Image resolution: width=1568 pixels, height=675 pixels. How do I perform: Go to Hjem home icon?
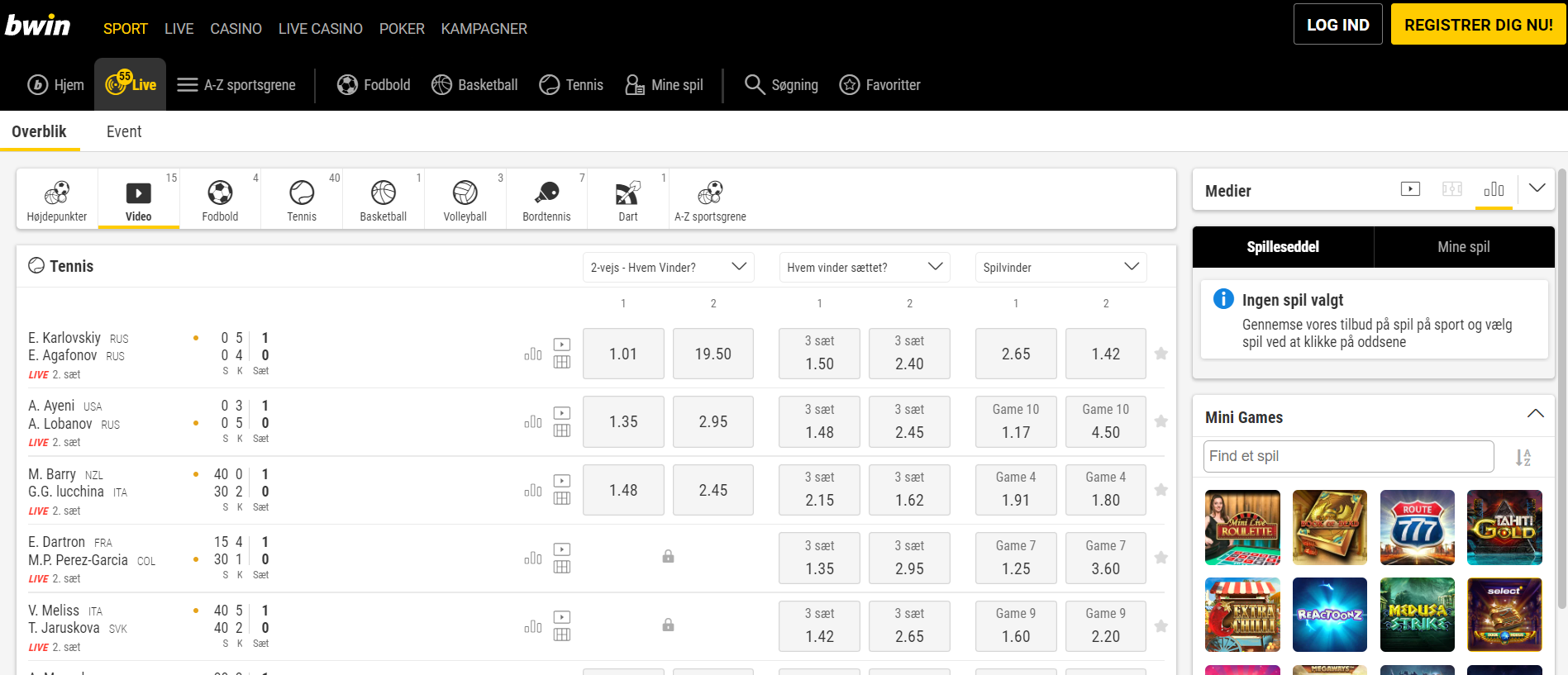click(55, 84)
